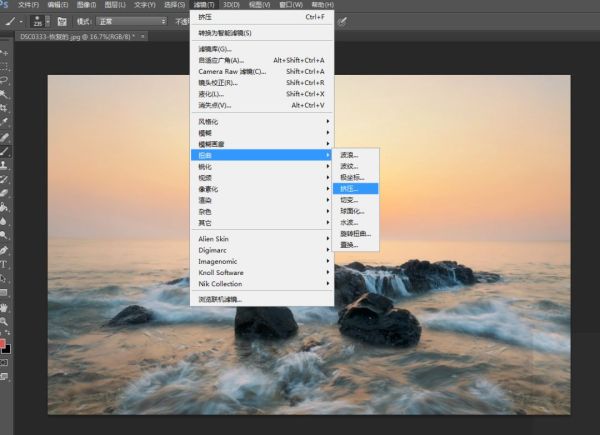Viewport: 600px width, 435px height.
Task: Select the Paint Bucket tool
Action: (x=4, y=207)
